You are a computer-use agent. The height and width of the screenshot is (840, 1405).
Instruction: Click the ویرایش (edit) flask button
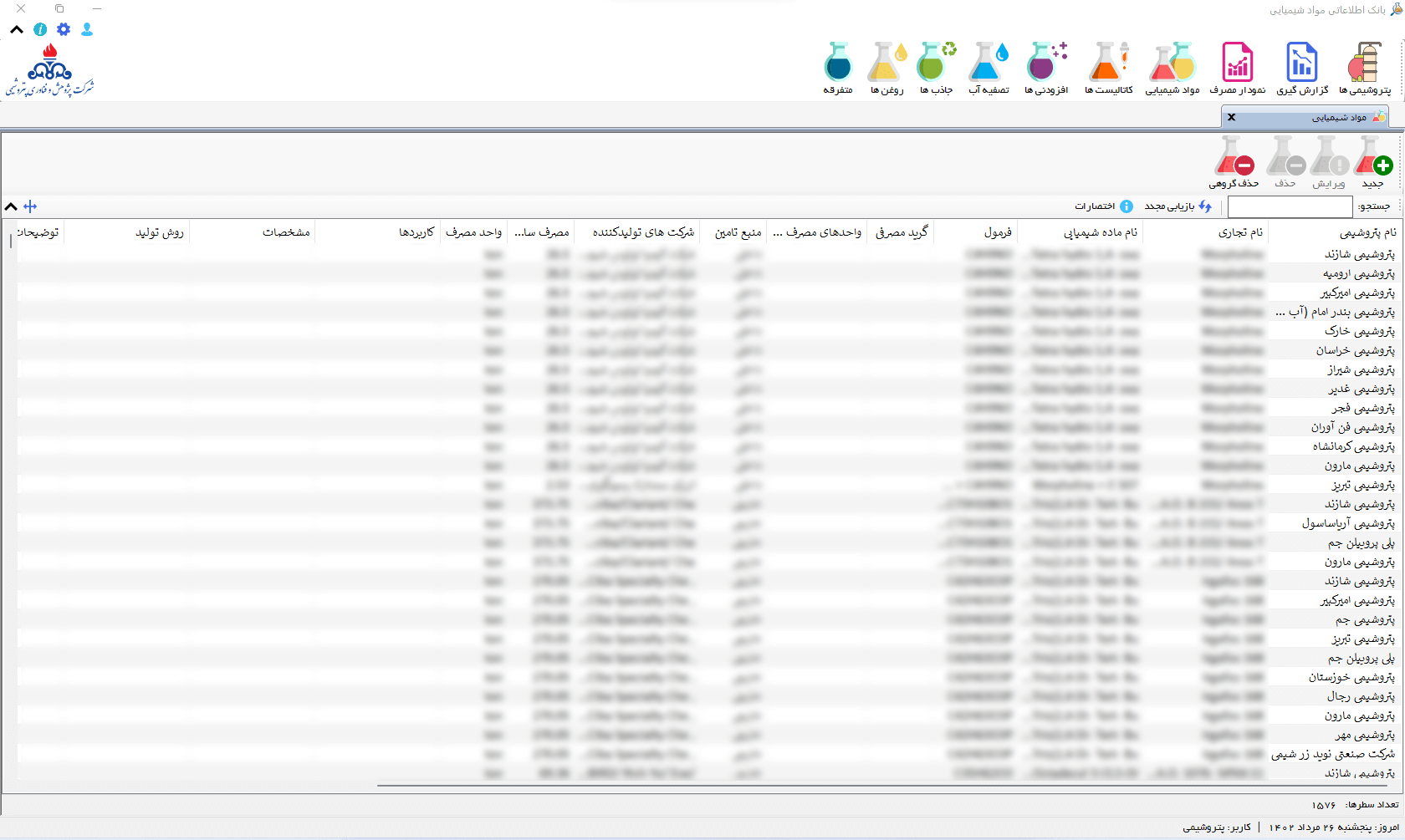pyautogui.click(x=1328, y=162)
